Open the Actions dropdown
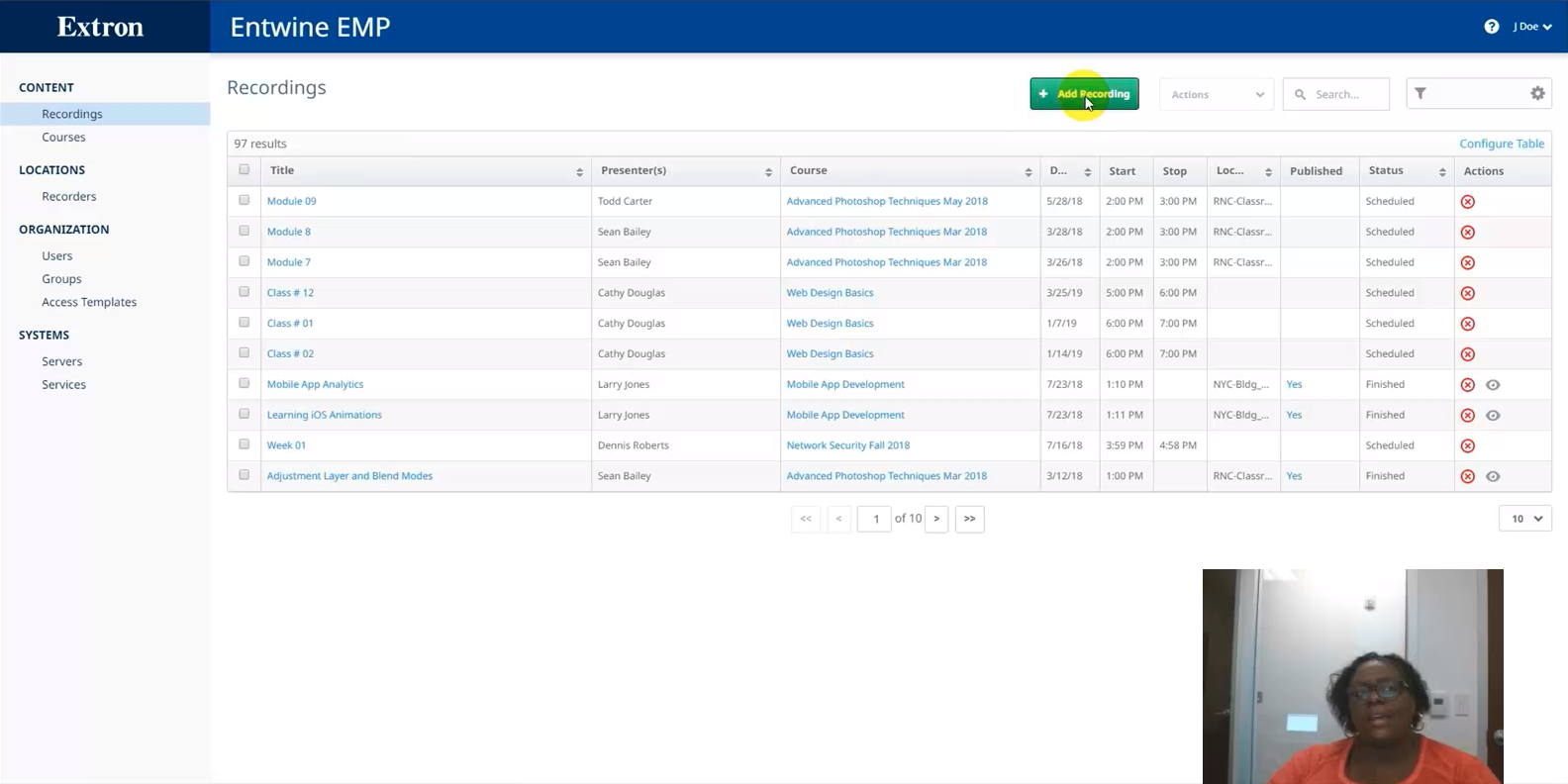 point(1217,94)
